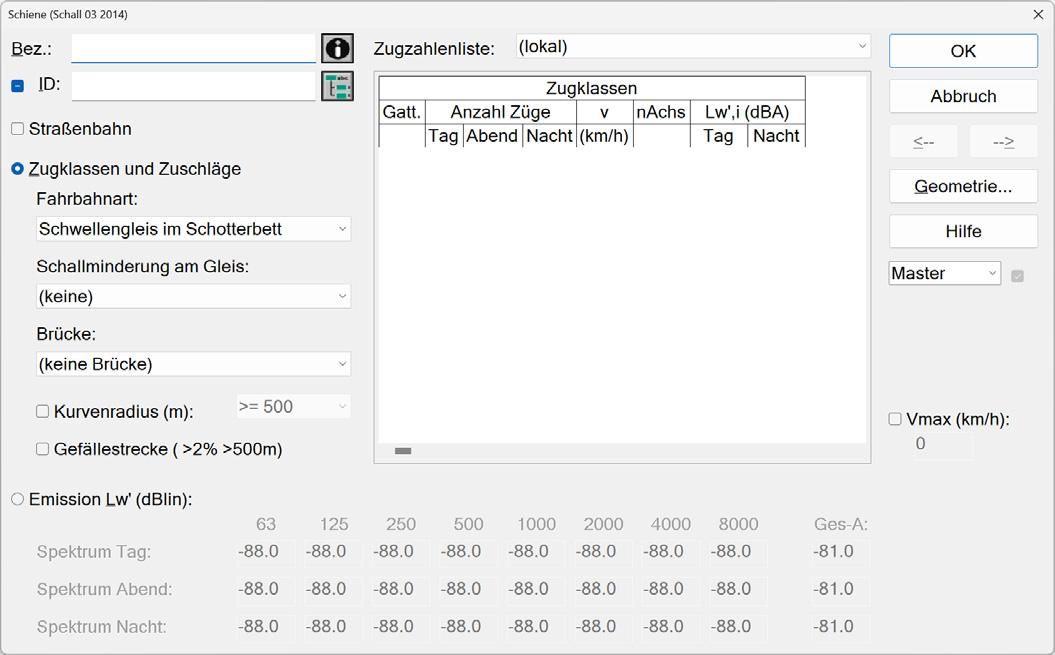Open Hilfe help button
Image resolution: width=1055 pixels, height=655 pixels.
tap(963, 232)
